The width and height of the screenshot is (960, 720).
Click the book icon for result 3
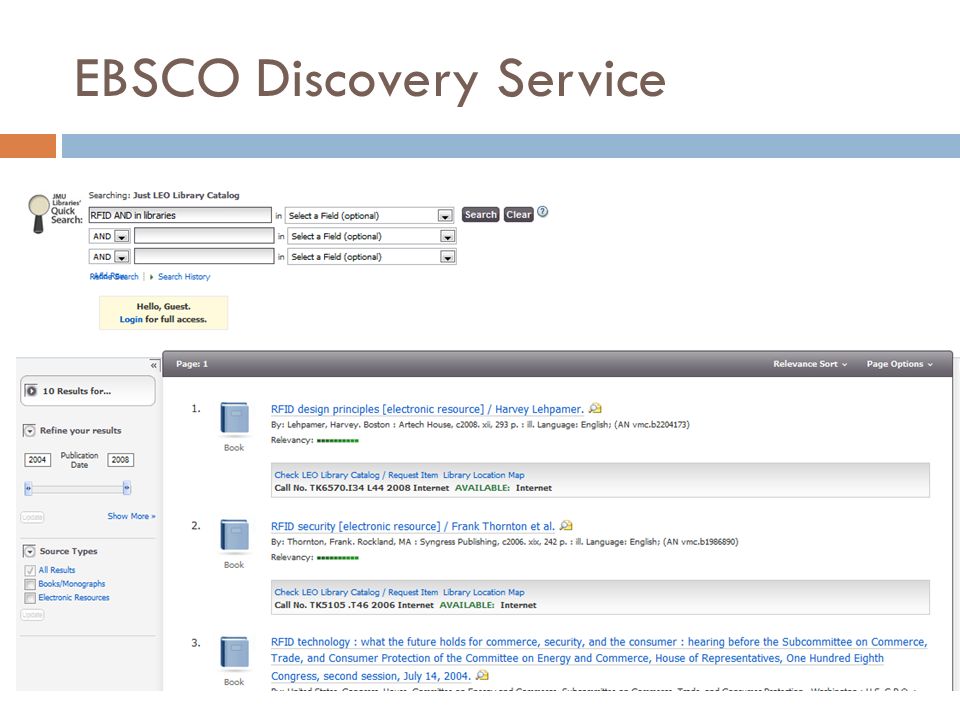pos(234,652)
